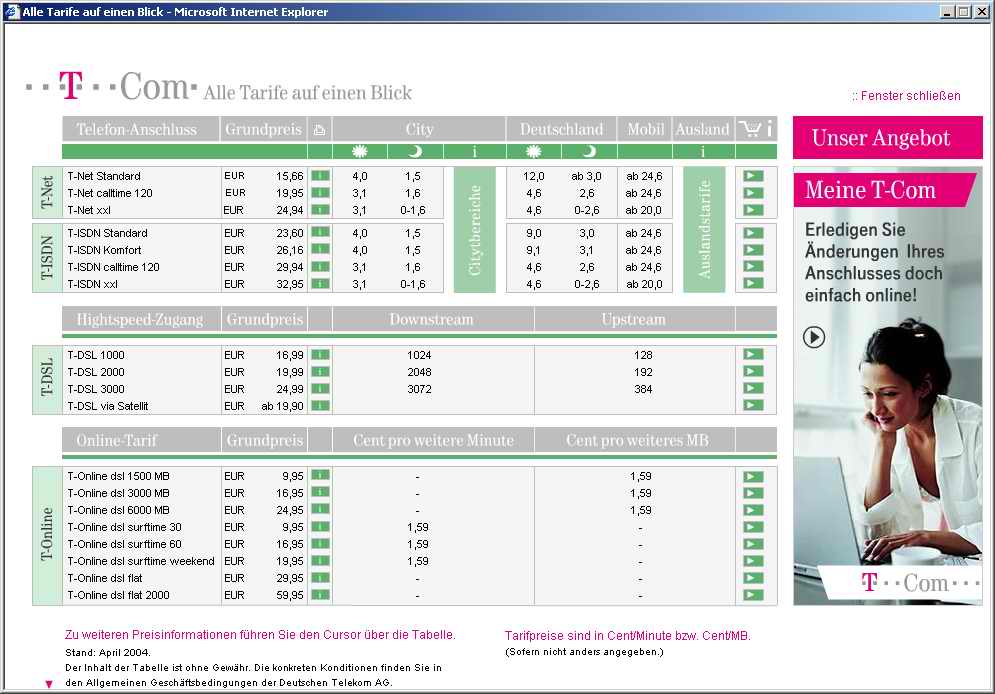Show info for T-DSL via Satellit
This screenshot has height=694, width=995.
tap(320, 406)
